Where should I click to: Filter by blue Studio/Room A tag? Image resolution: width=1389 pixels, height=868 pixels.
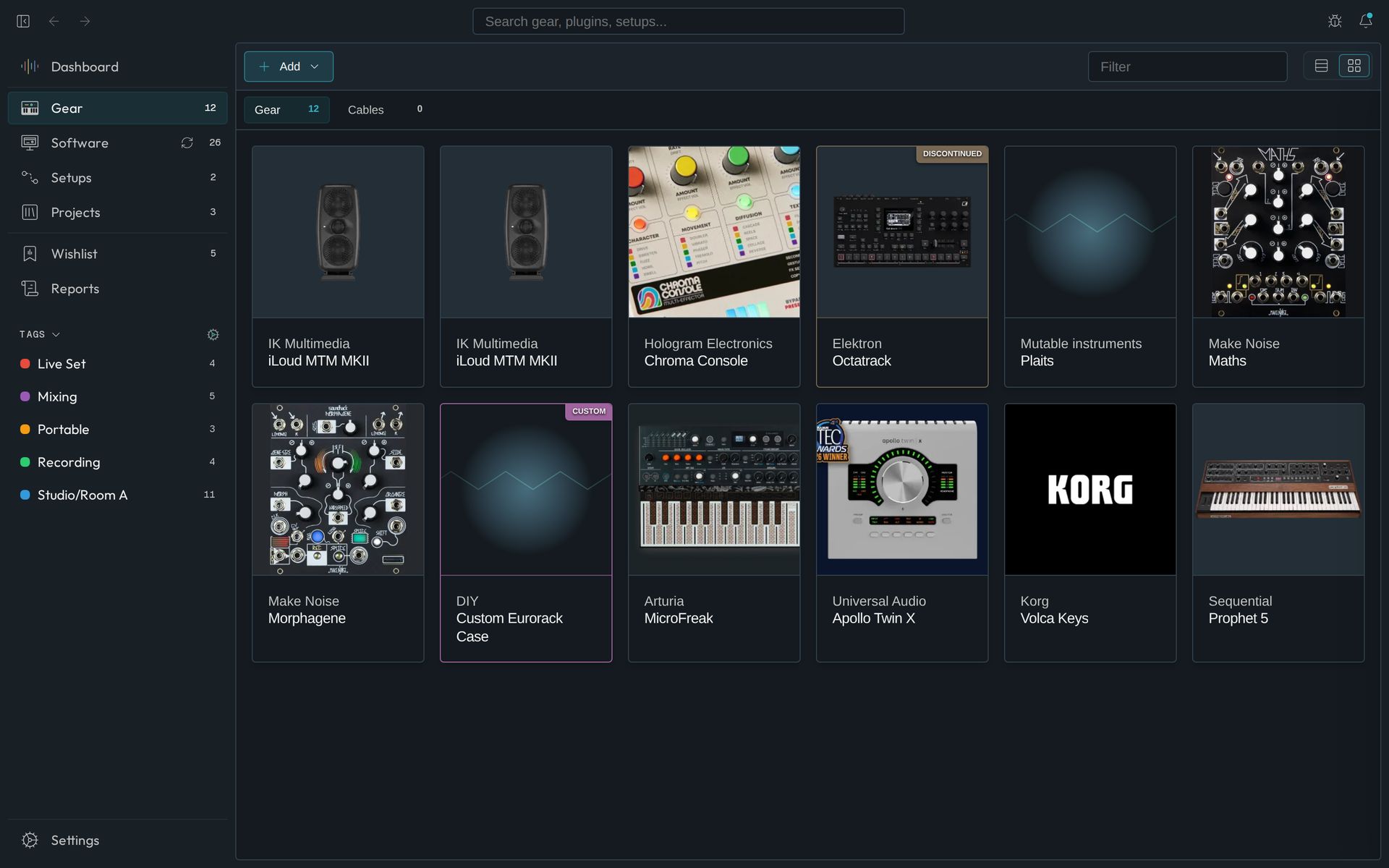[117, 495]
